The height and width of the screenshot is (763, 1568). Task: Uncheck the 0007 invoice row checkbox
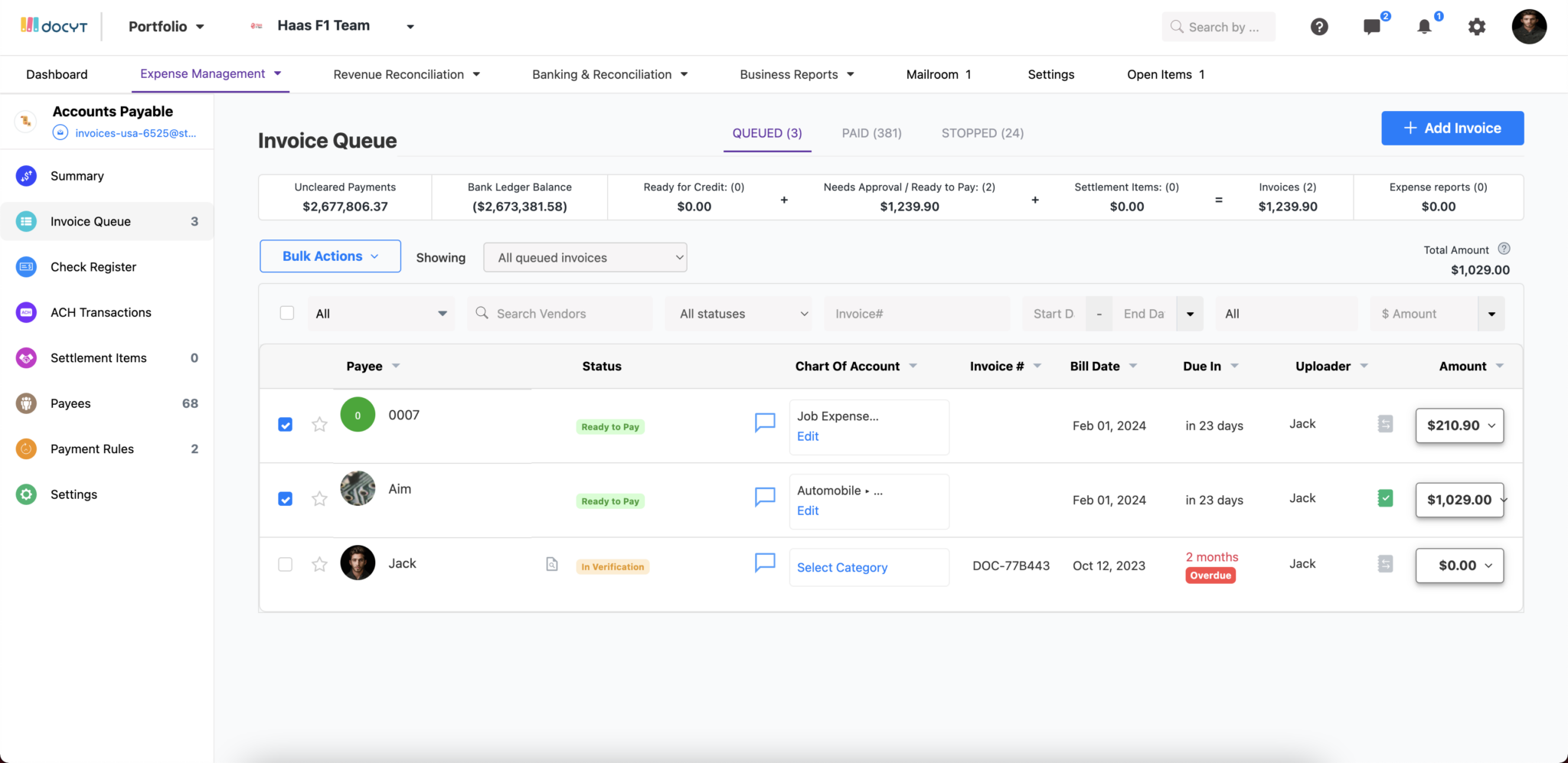[x=285, y=424]
